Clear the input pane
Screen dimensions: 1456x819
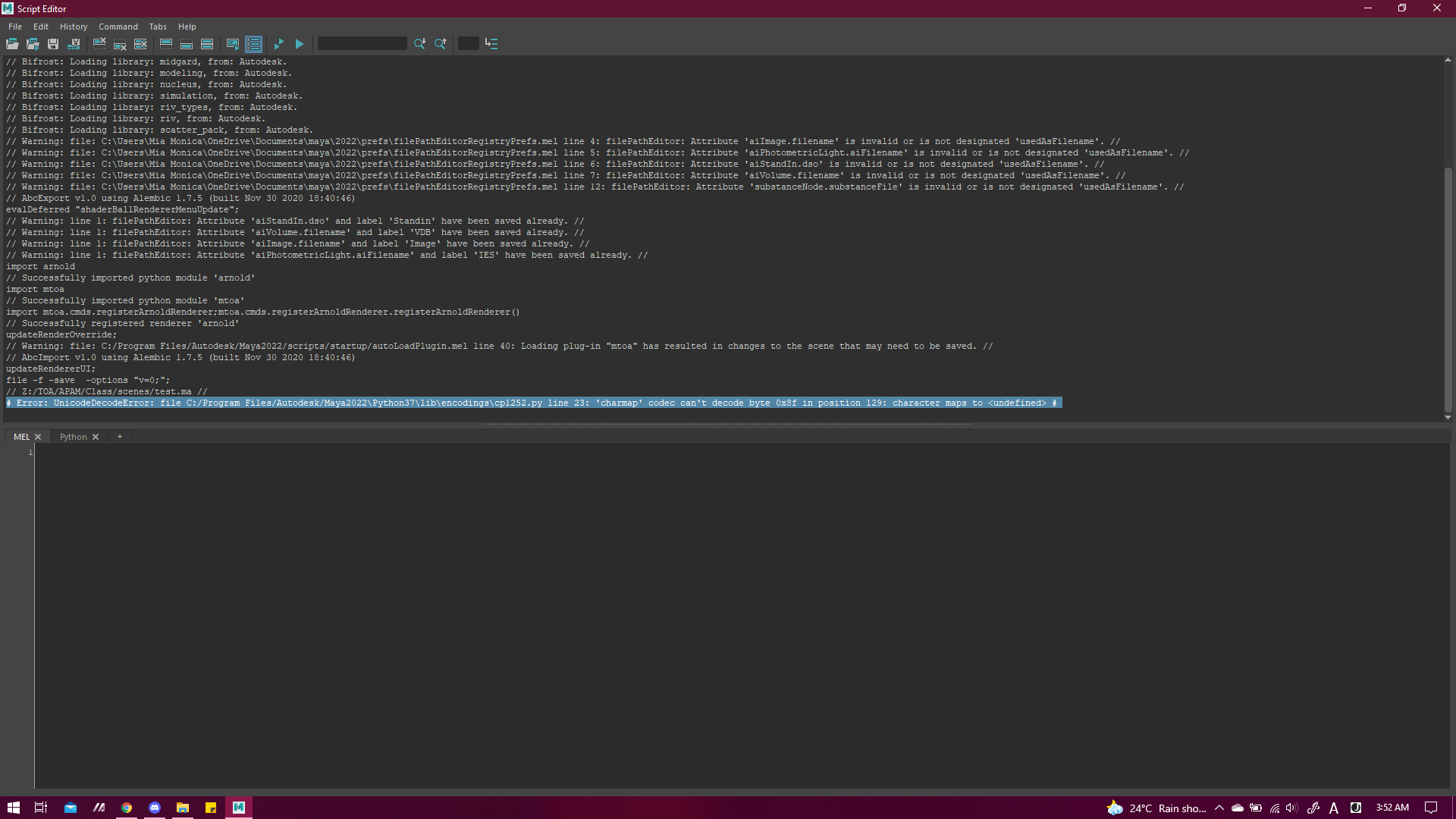click(x=120, y=43)
